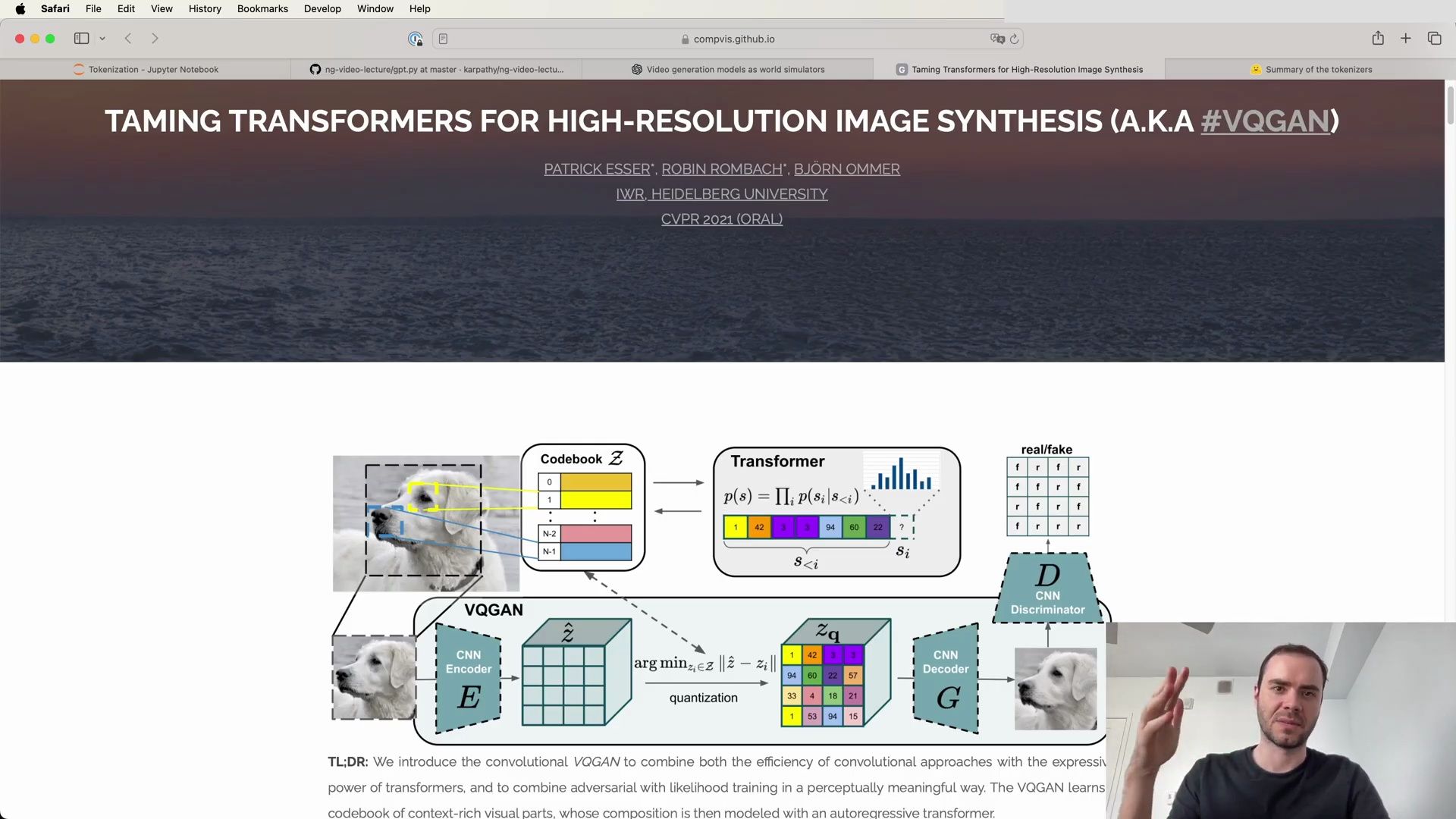Click the VQGAN architecture diagram

point(720,593)
